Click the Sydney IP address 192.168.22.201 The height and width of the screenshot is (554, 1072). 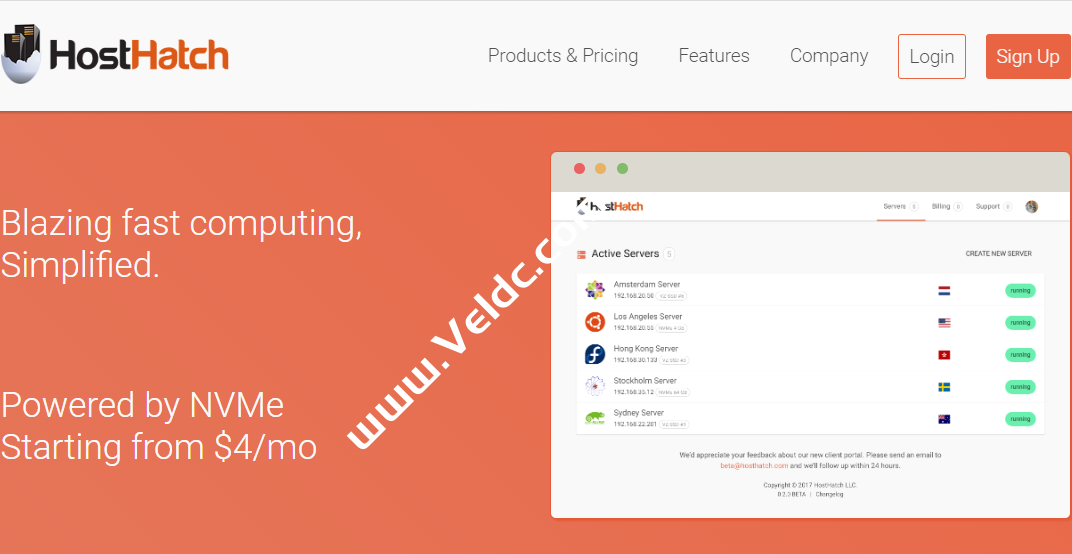634,425
